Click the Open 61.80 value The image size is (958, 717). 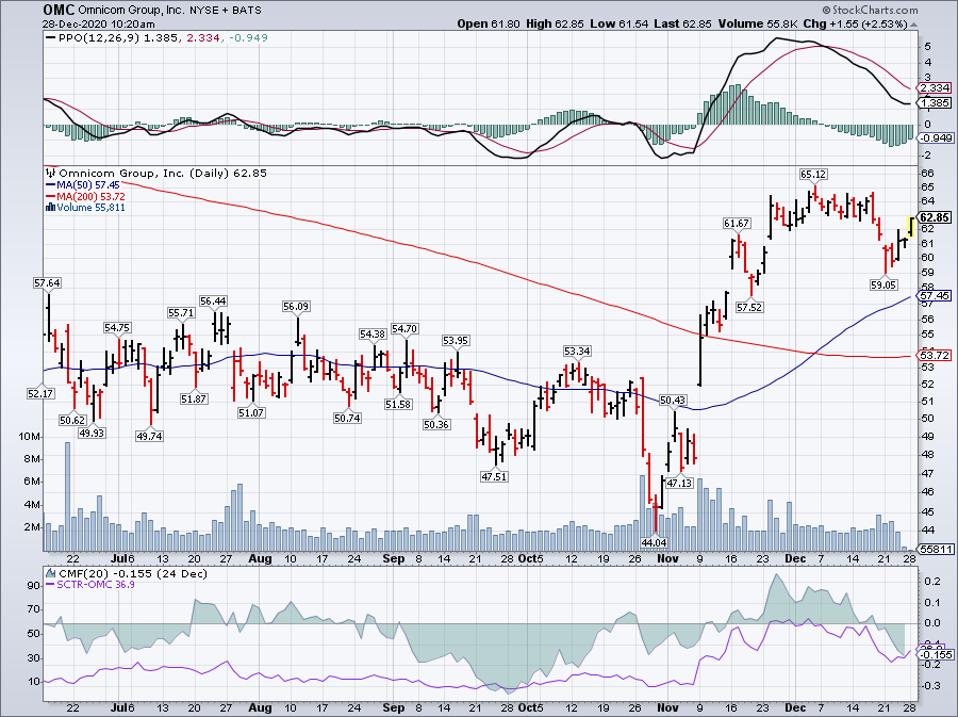pyautogui.click(x=489, y=24)
